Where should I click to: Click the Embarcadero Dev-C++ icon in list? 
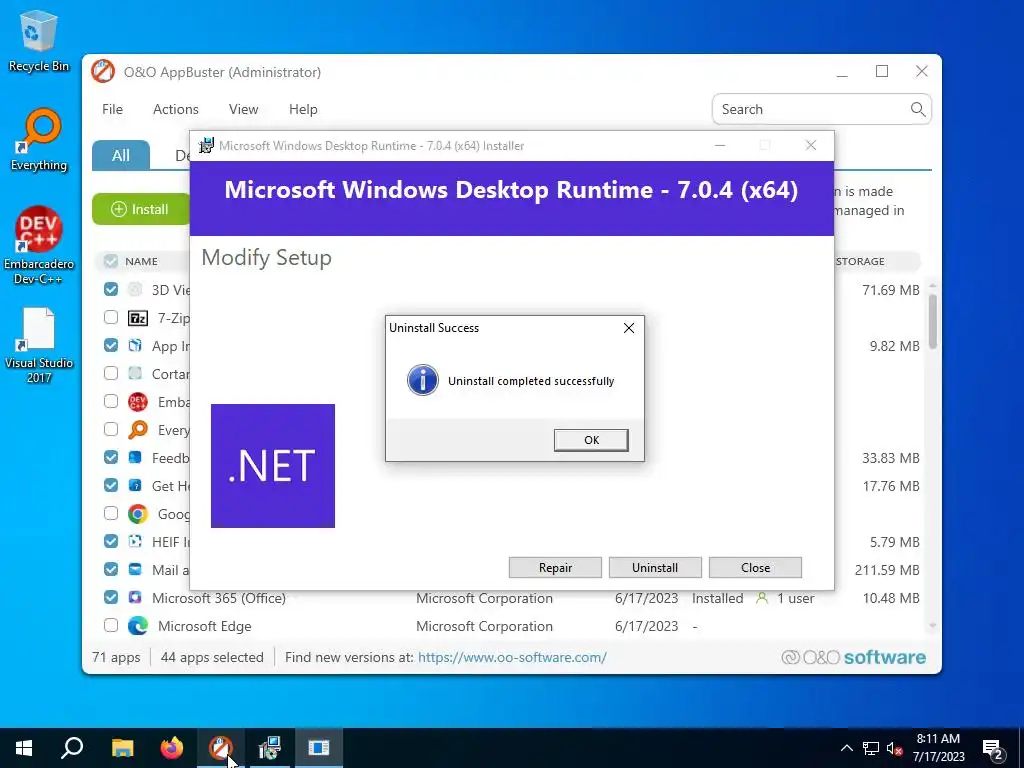(138, 402)
